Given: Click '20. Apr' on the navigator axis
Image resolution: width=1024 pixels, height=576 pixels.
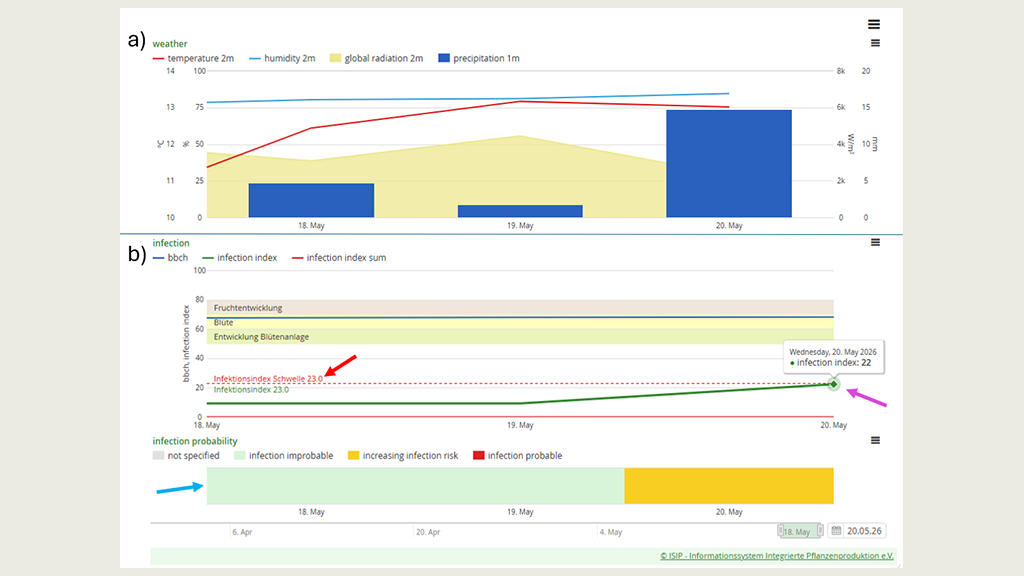Looking at the screenshot, I should pos(428,532).
